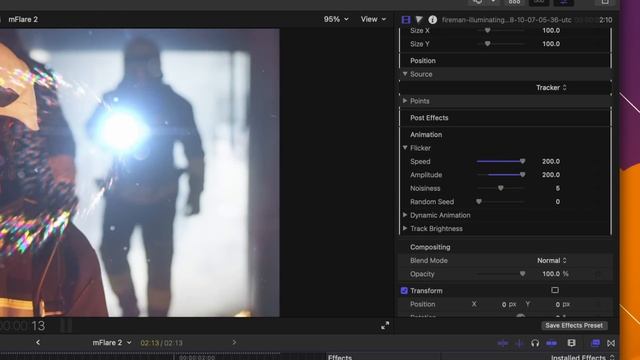
Task: Toggle audio skimming icon
Action: point(519,343)
